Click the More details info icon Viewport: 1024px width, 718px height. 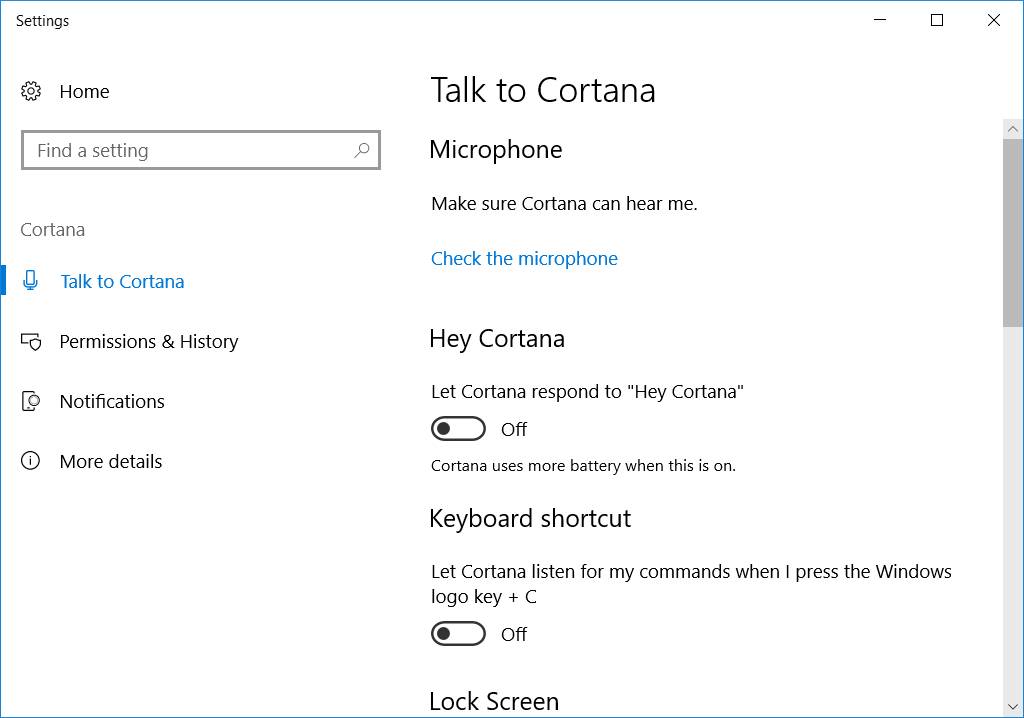point(31,461)
